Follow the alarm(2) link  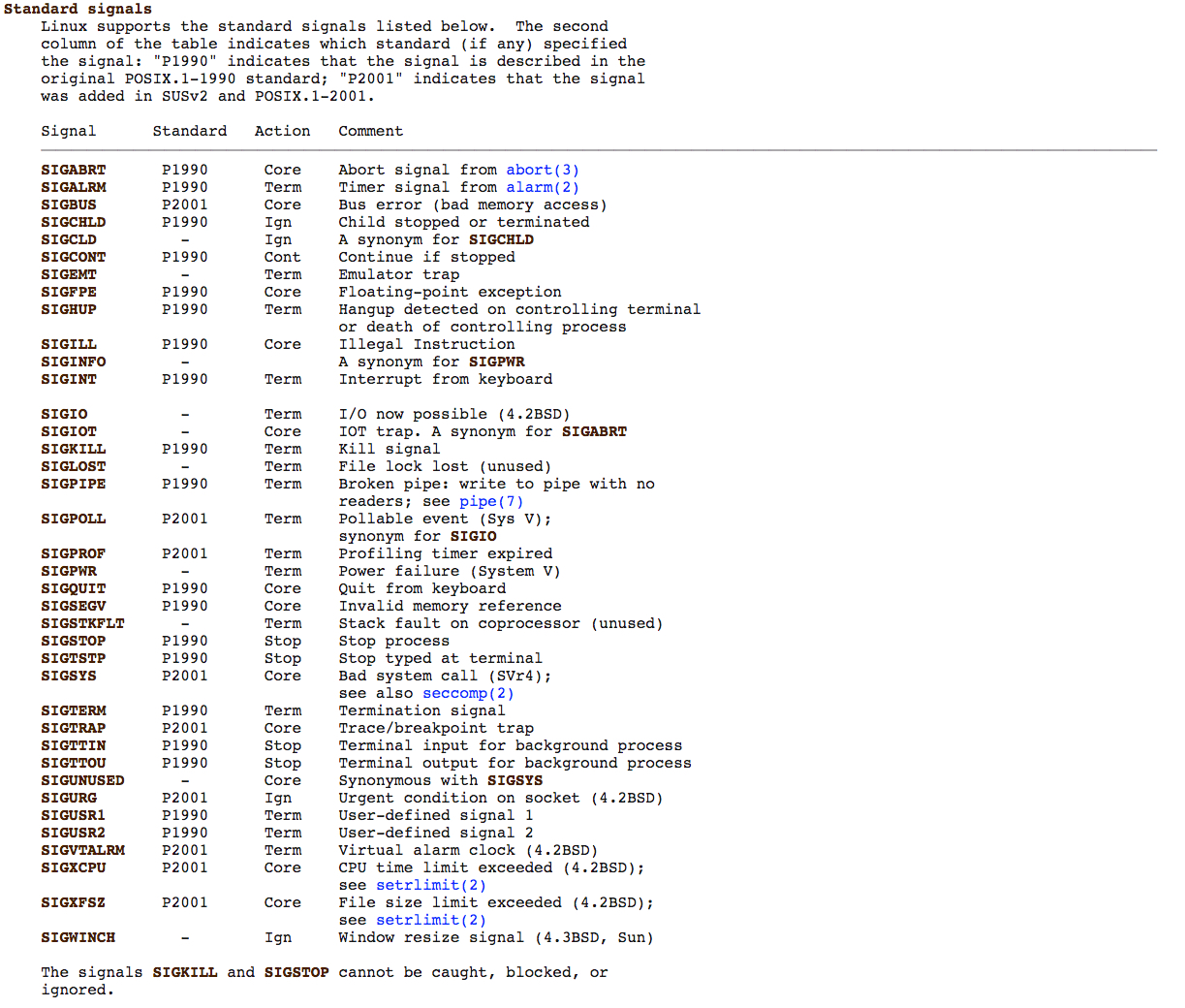[541, 187]
